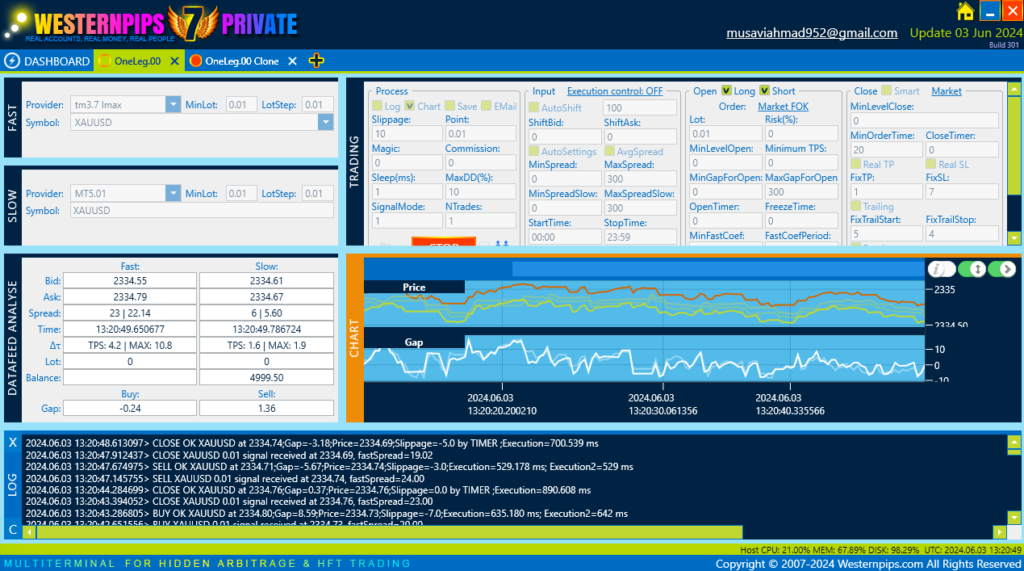This screenshot has height=571, width=1024.
Task: Enable the Trailing checkbox
Action: pyautogui.click(x=856, y=206)
